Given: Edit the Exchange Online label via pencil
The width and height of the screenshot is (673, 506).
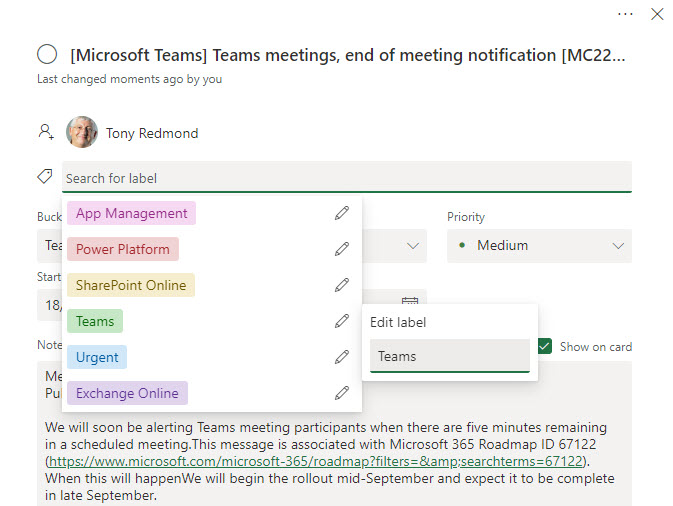Looking at the screenshot, I should point(342,393).
